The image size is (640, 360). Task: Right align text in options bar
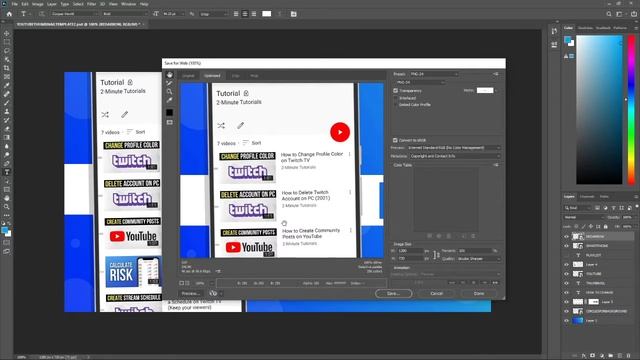coord(254,14)
